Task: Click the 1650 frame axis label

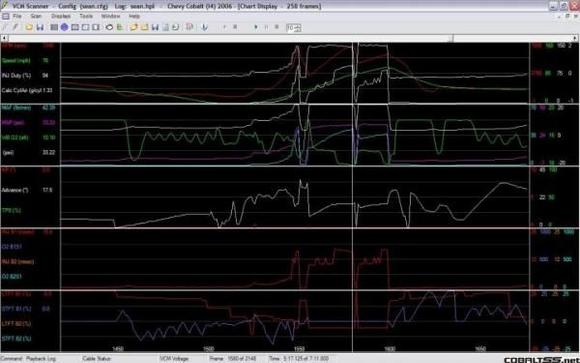Action: coord(480,349)
